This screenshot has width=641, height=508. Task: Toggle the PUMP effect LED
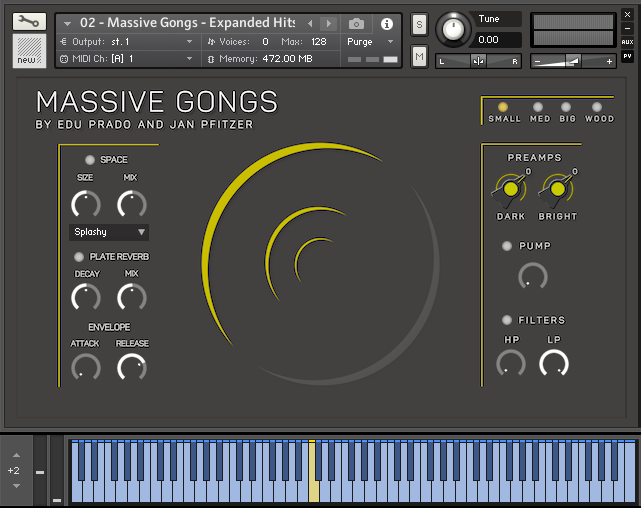click(507, 246)
